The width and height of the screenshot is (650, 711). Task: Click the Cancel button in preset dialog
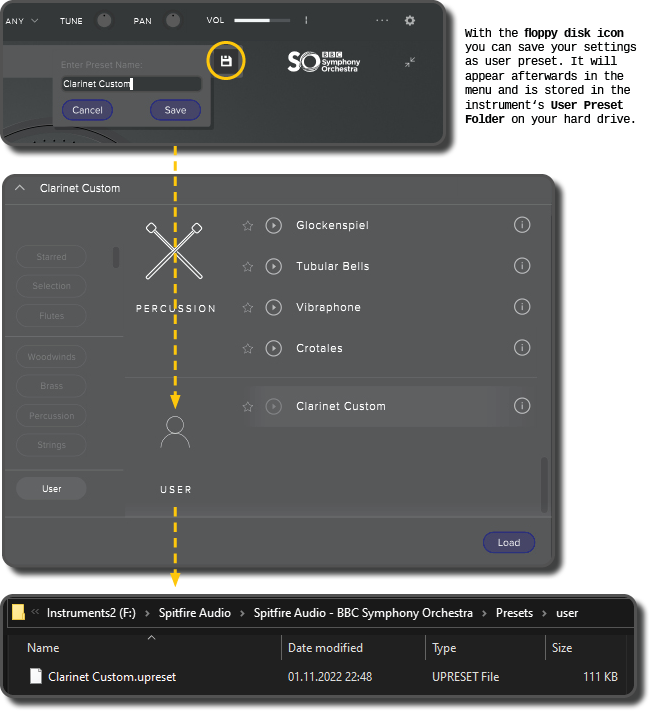click(87, 110)
